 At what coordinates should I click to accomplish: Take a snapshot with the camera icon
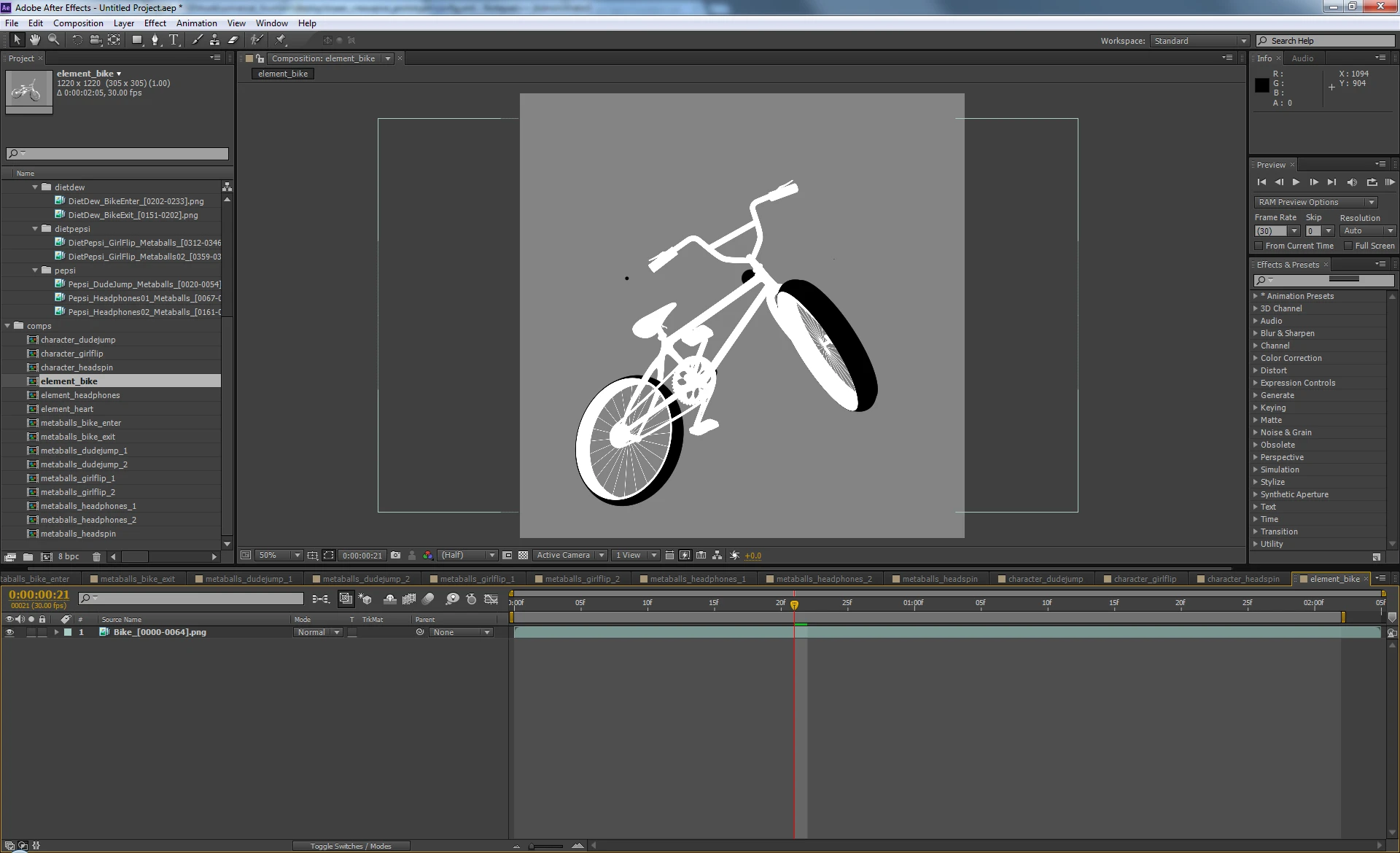click(395, 555)
